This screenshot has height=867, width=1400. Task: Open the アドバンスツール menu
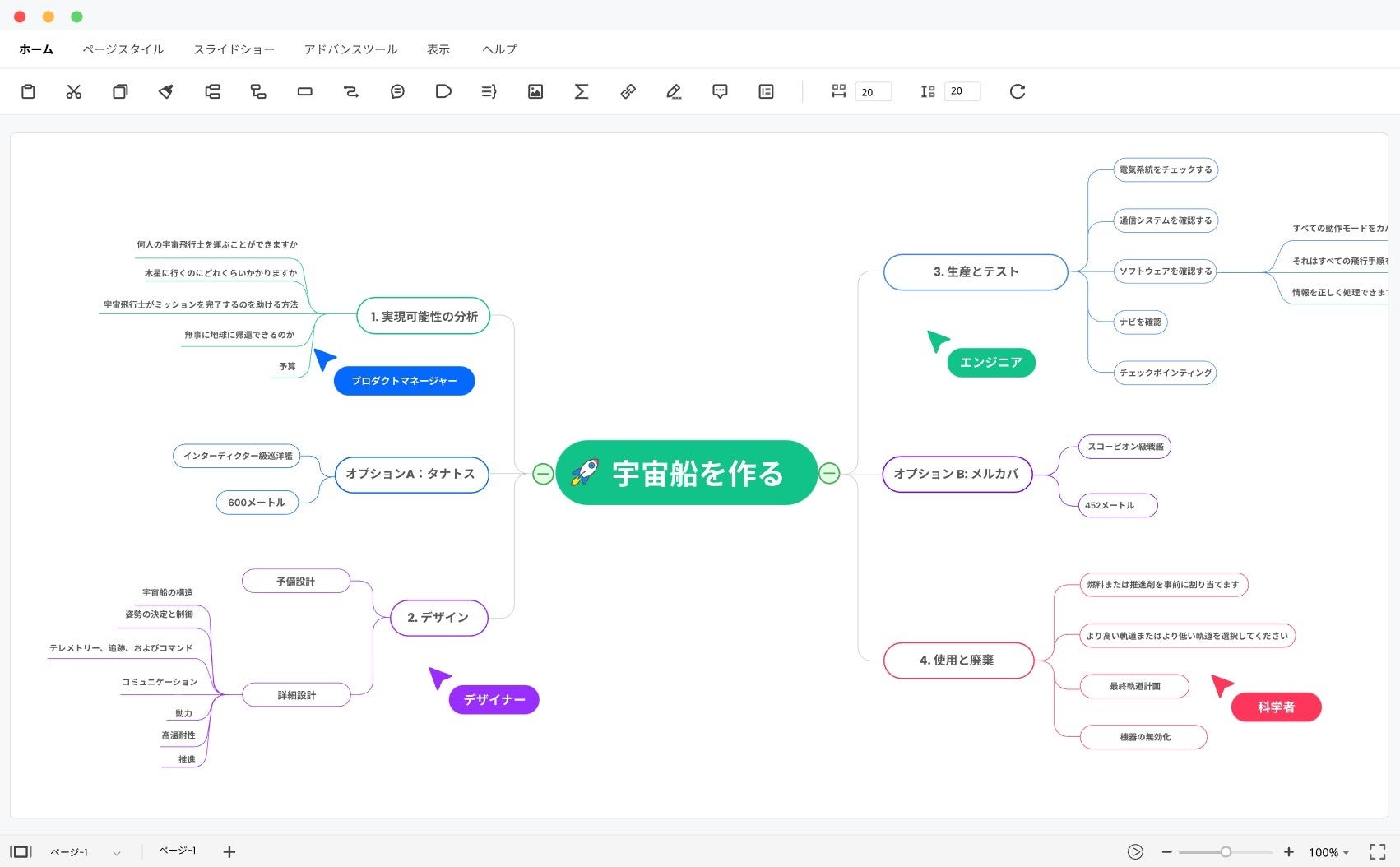pos(350,49)
